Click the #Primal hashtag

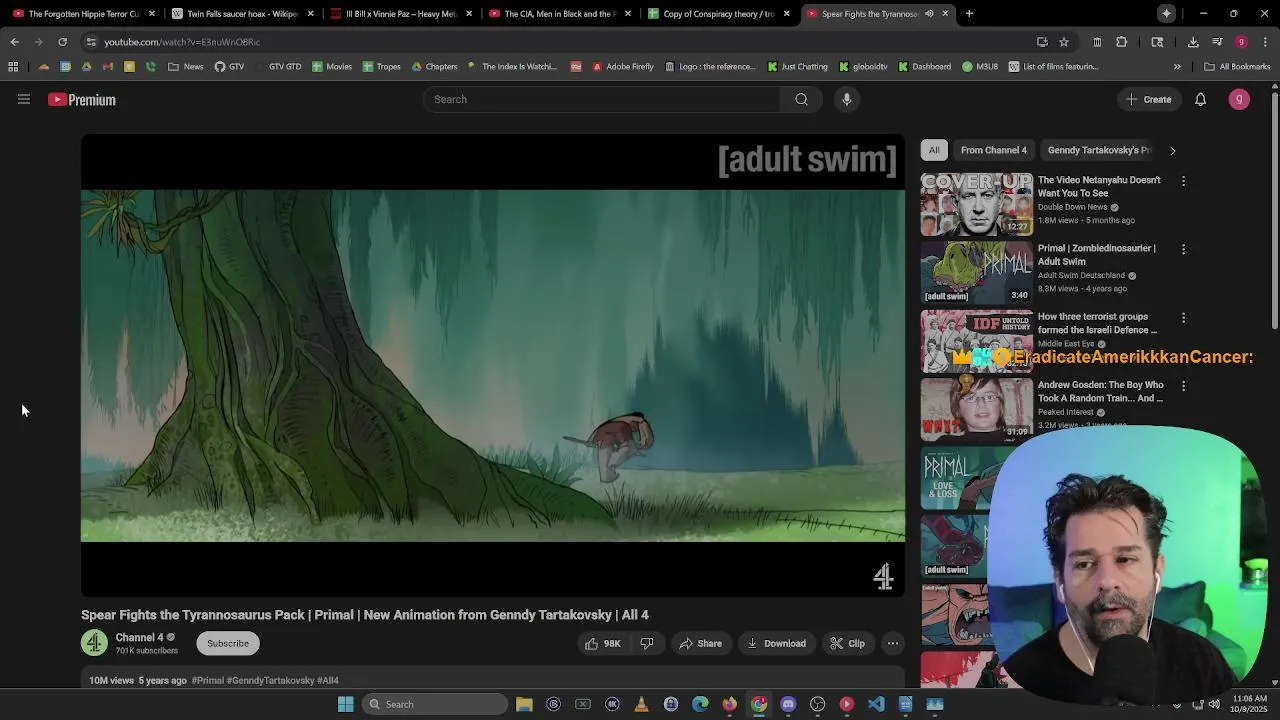coord(208,680)
